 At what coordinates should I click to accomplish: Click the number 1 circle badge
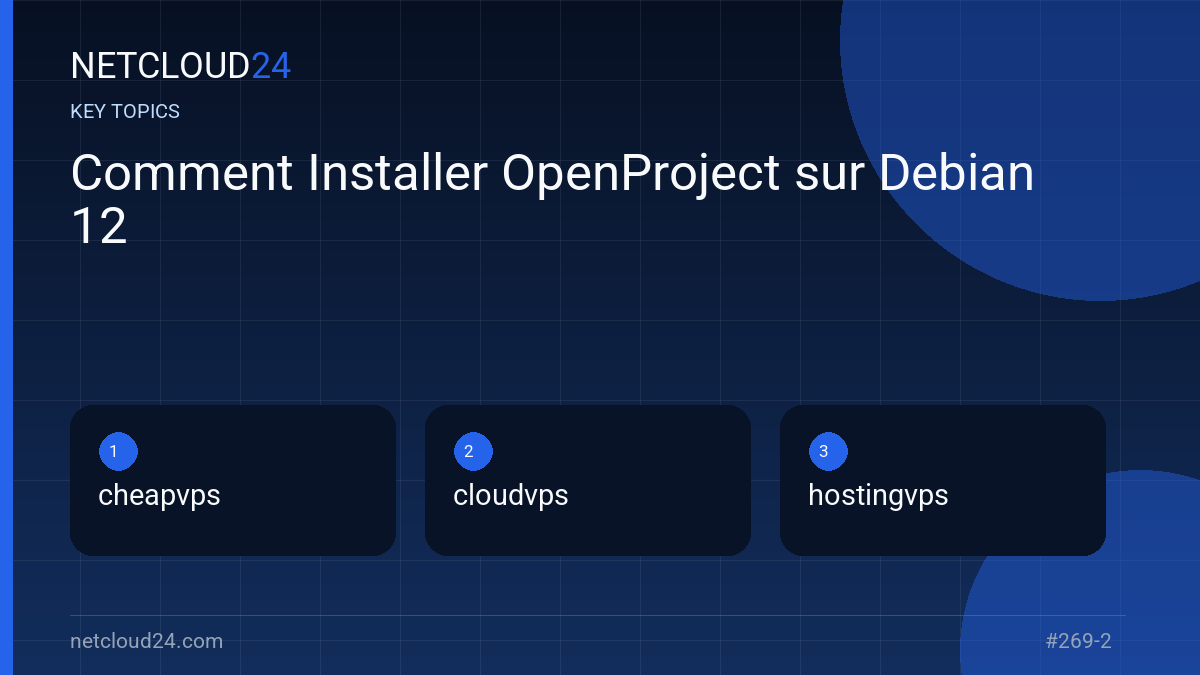click(x=118, y=452)
